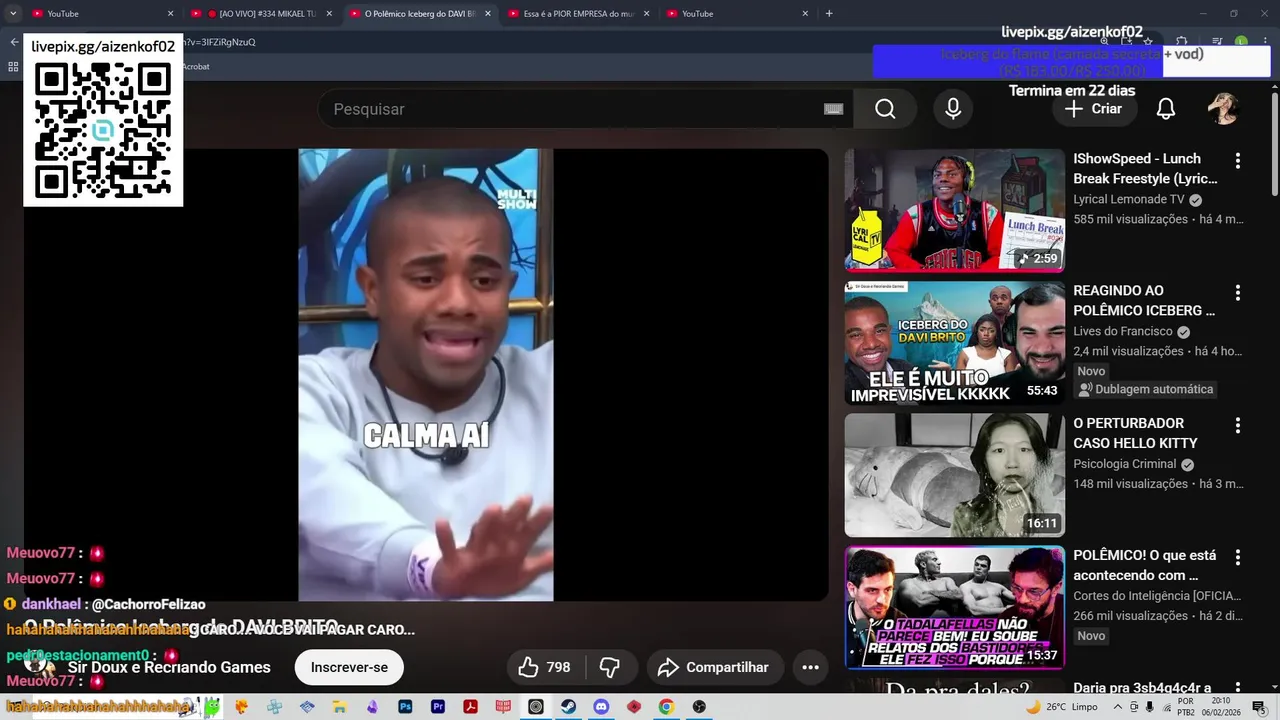Close the O Polêmico Iceberg do DAVI tab
Viewport: 1280px width, 720px height.
point(488,14)
